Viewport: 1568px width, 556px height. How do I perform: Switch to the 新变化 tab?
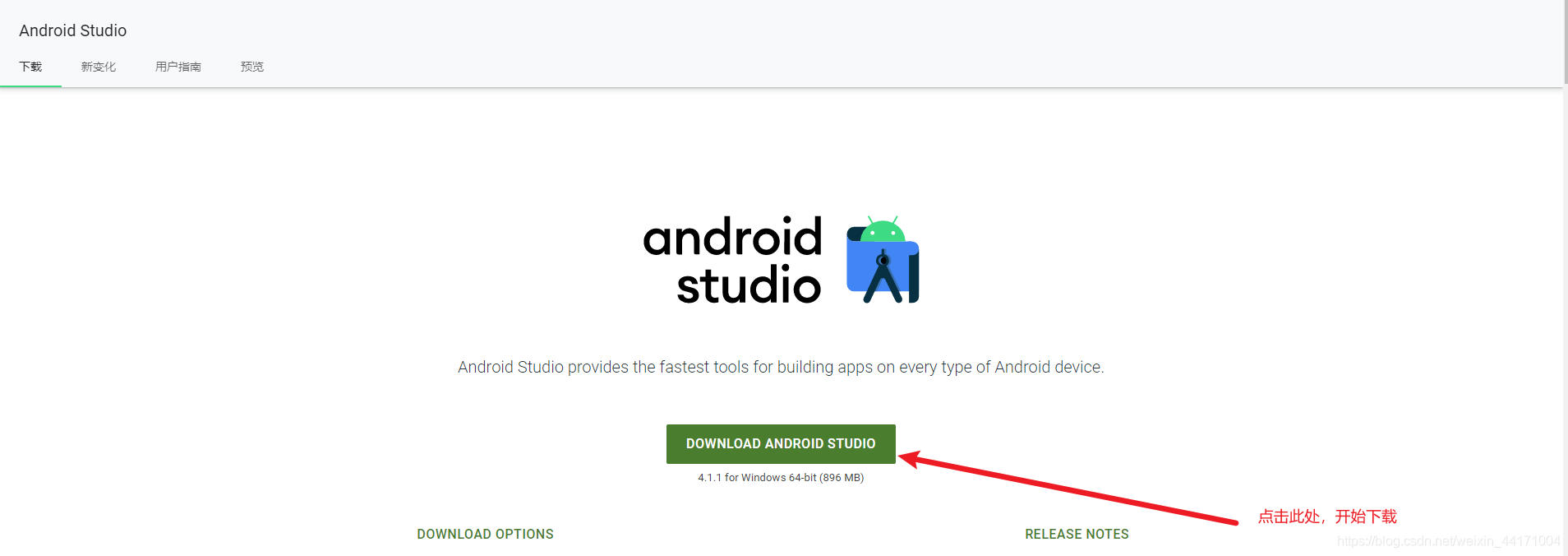click(99, 67)
